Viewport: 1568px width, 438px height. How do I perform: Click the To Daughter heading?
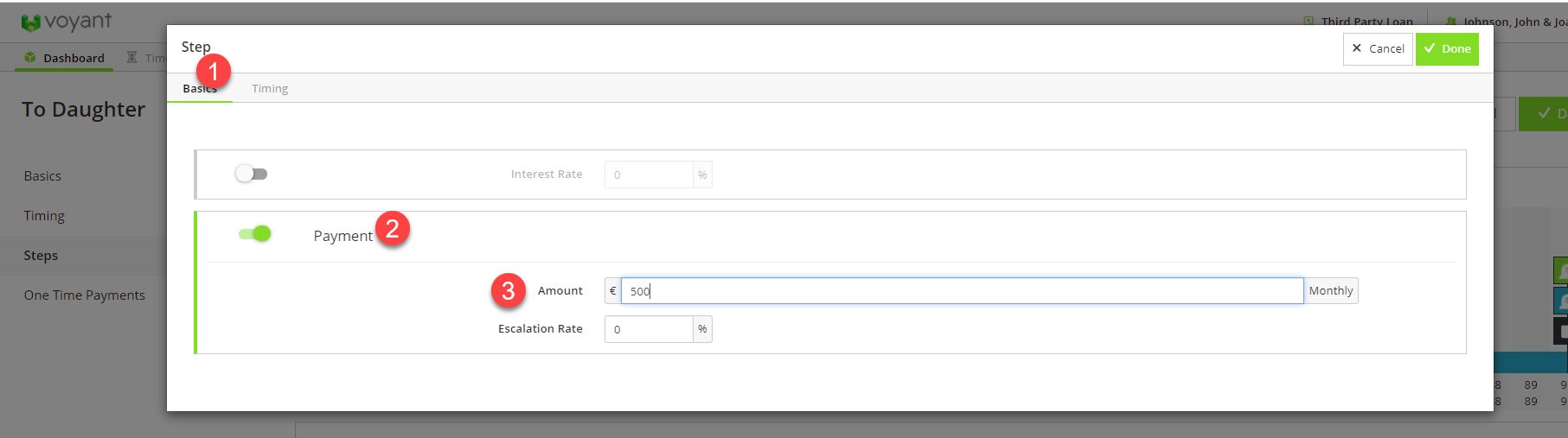pos(84,110)
